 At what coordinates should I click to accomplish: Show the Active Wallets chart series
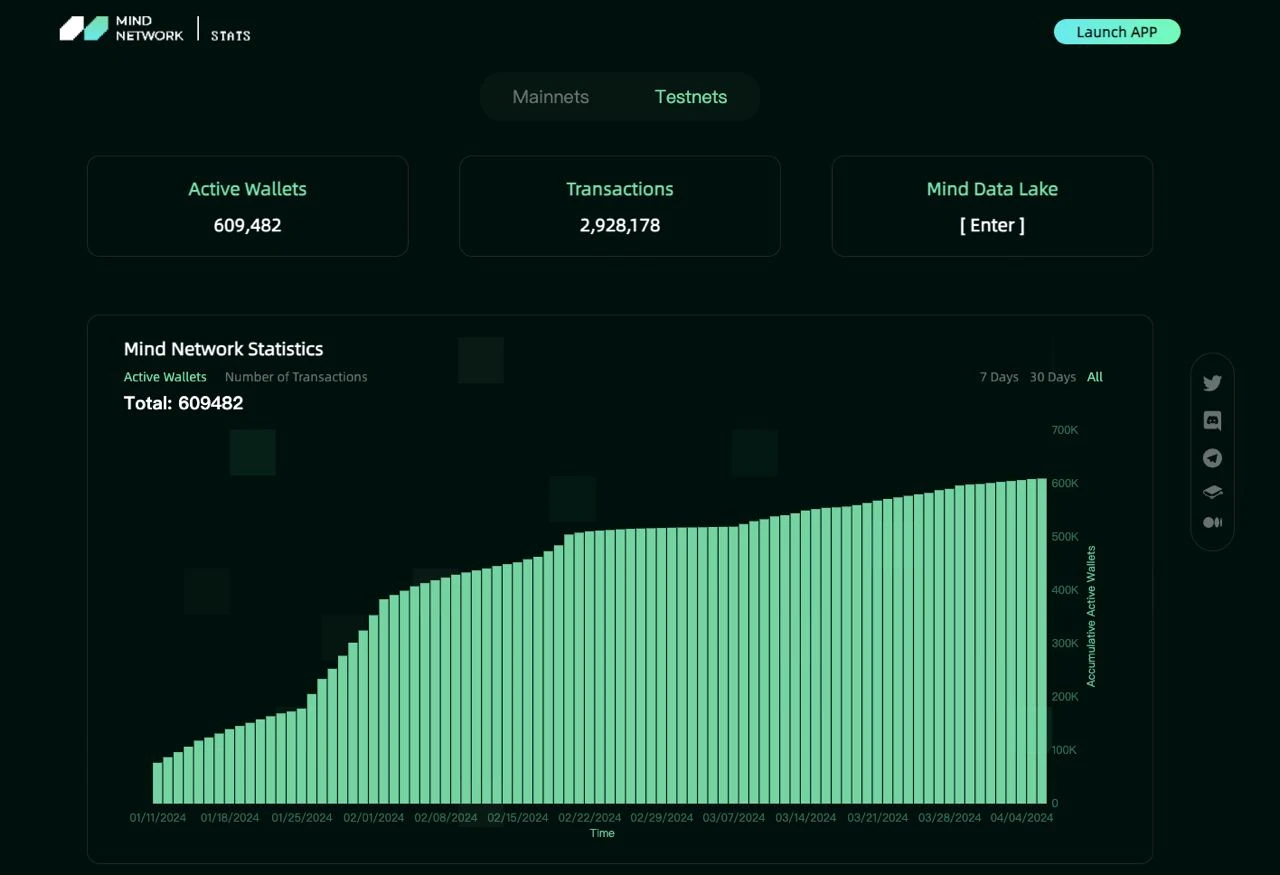pyautogui.click(x=165, y=377)
